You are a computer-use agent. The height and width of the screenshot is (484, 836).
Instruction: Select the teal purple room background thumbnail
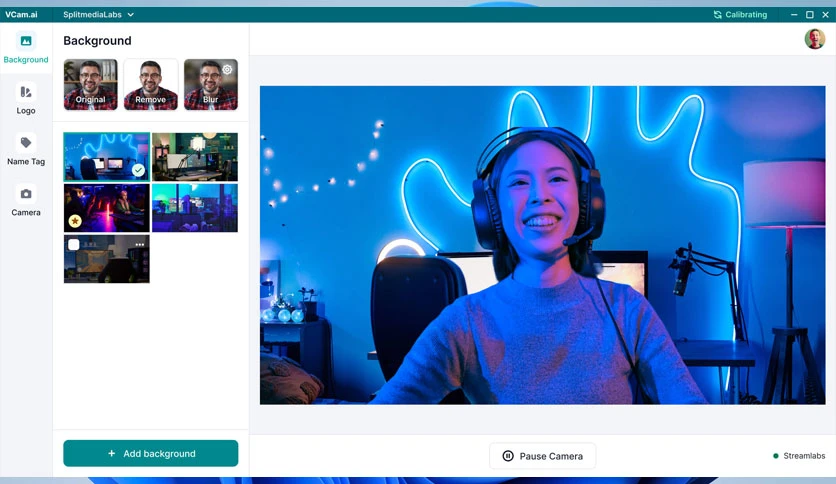195,208
